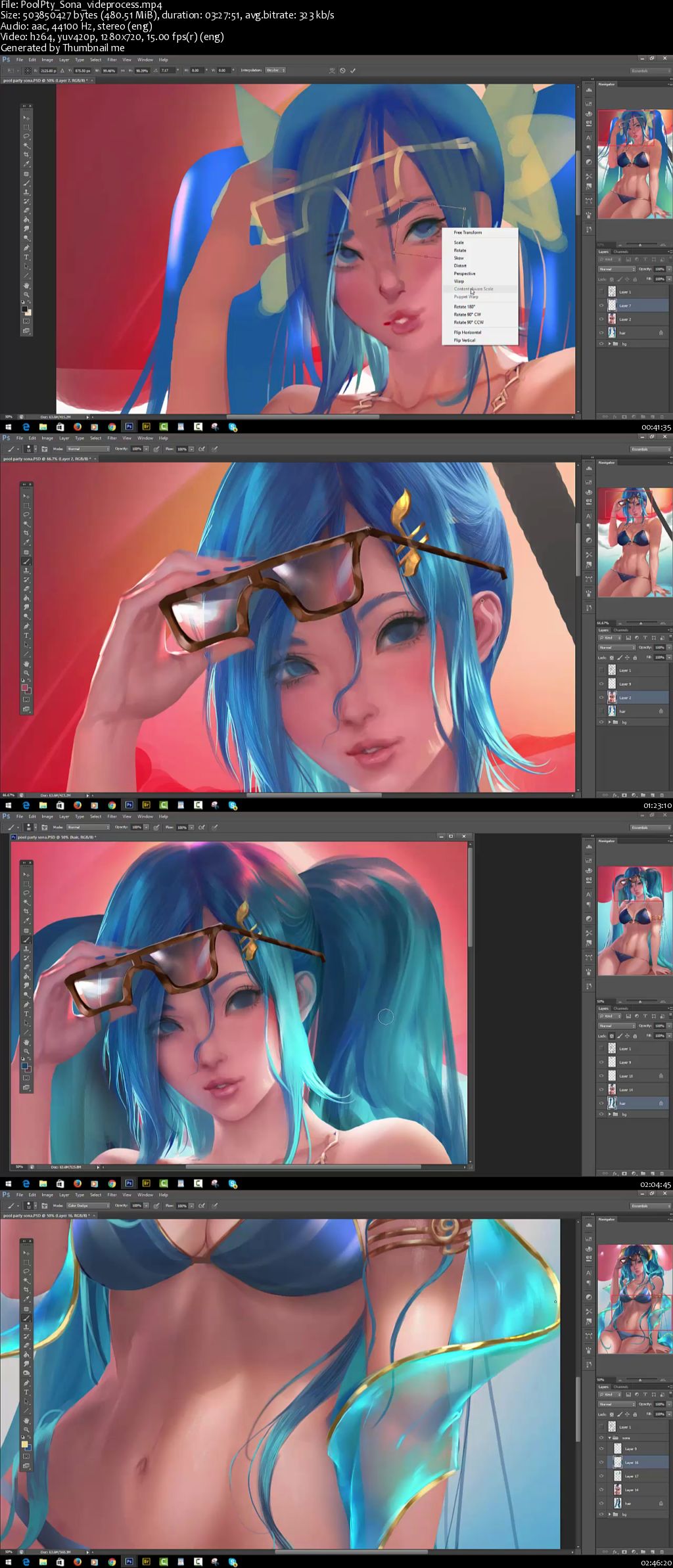The height and width of the screenshot is (1568, 673).
Task: Hide Layer 9 in the 02:04:45 Layers panel
Action: 601,1062
